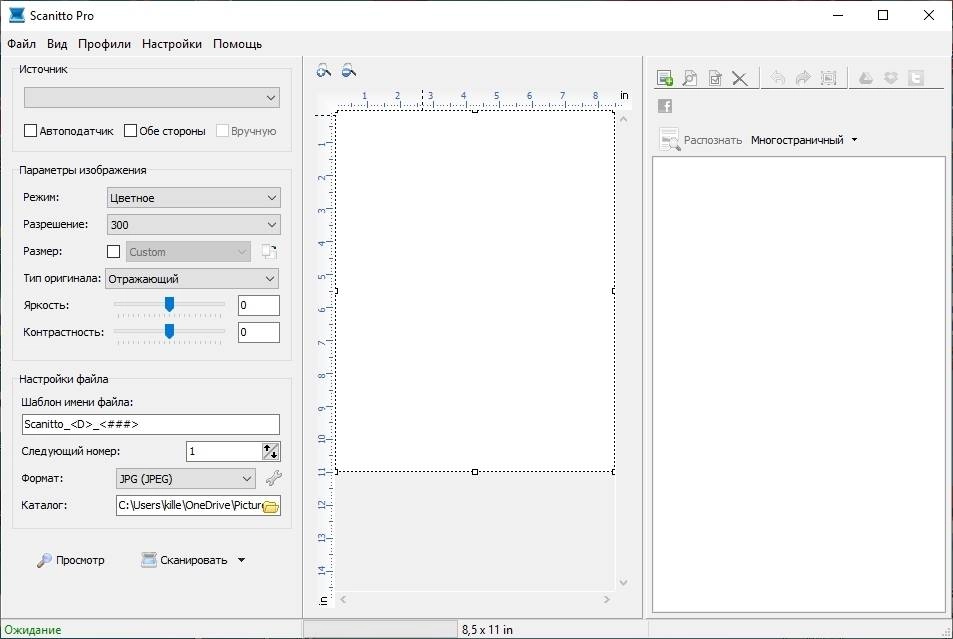Click the Просмотр preview button
This screenshot has height=639, width=953.
(71, 560)
